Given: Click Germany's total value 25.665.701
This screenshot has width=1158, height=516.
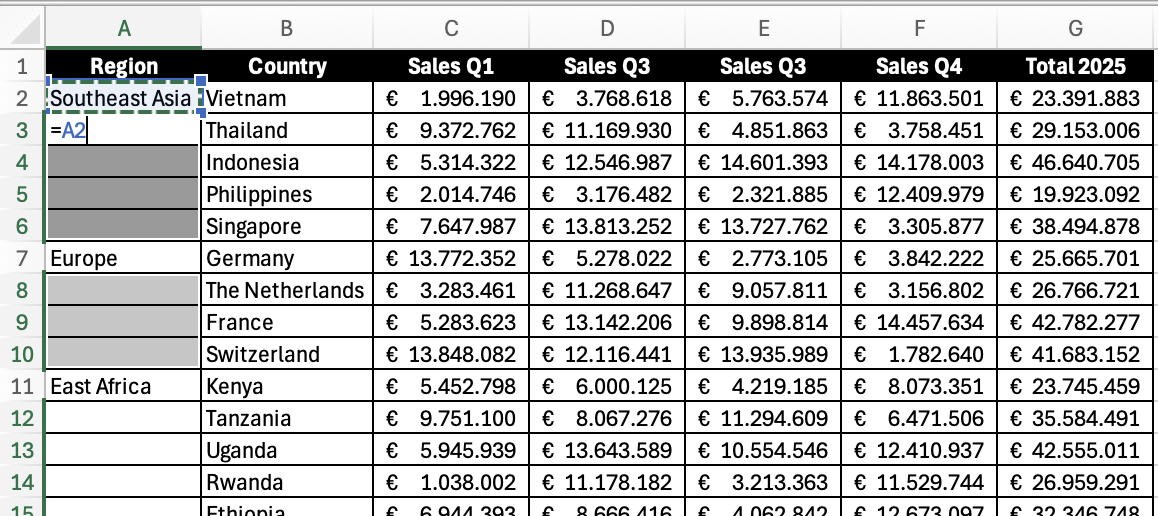Looking at the screenshot, I should [1076, 259].
